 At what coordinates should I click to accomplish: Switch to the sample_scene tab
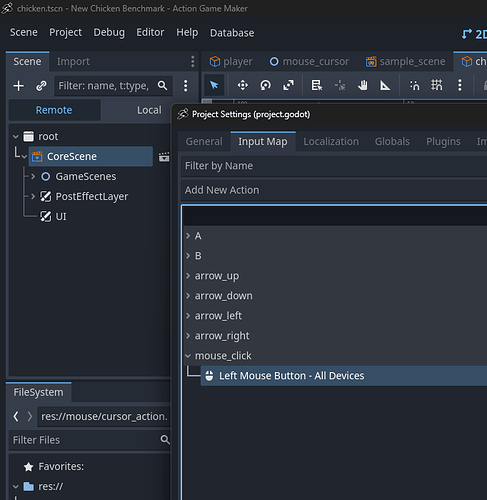pos(405,62)
